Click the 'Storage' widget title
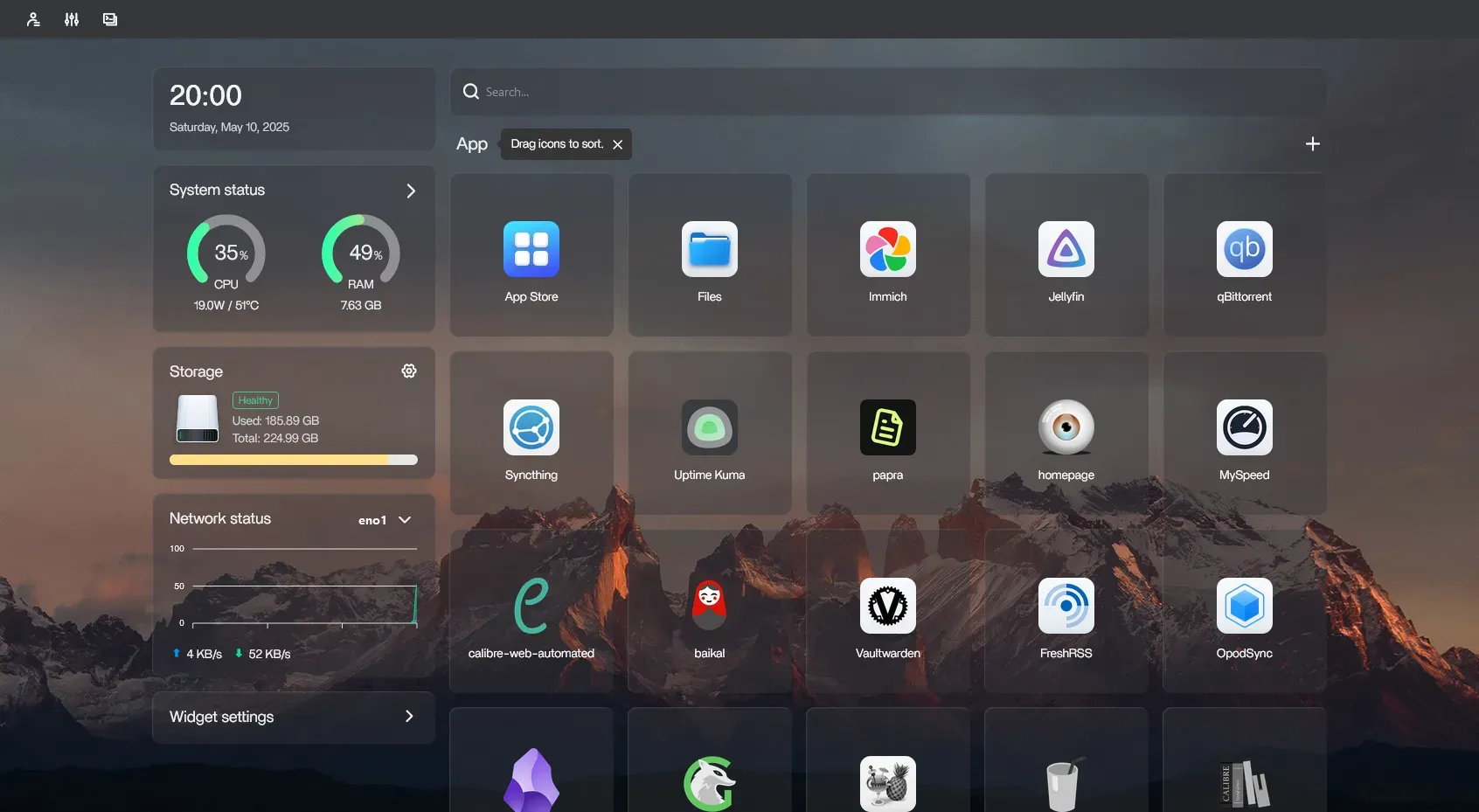 click(196, 371)
